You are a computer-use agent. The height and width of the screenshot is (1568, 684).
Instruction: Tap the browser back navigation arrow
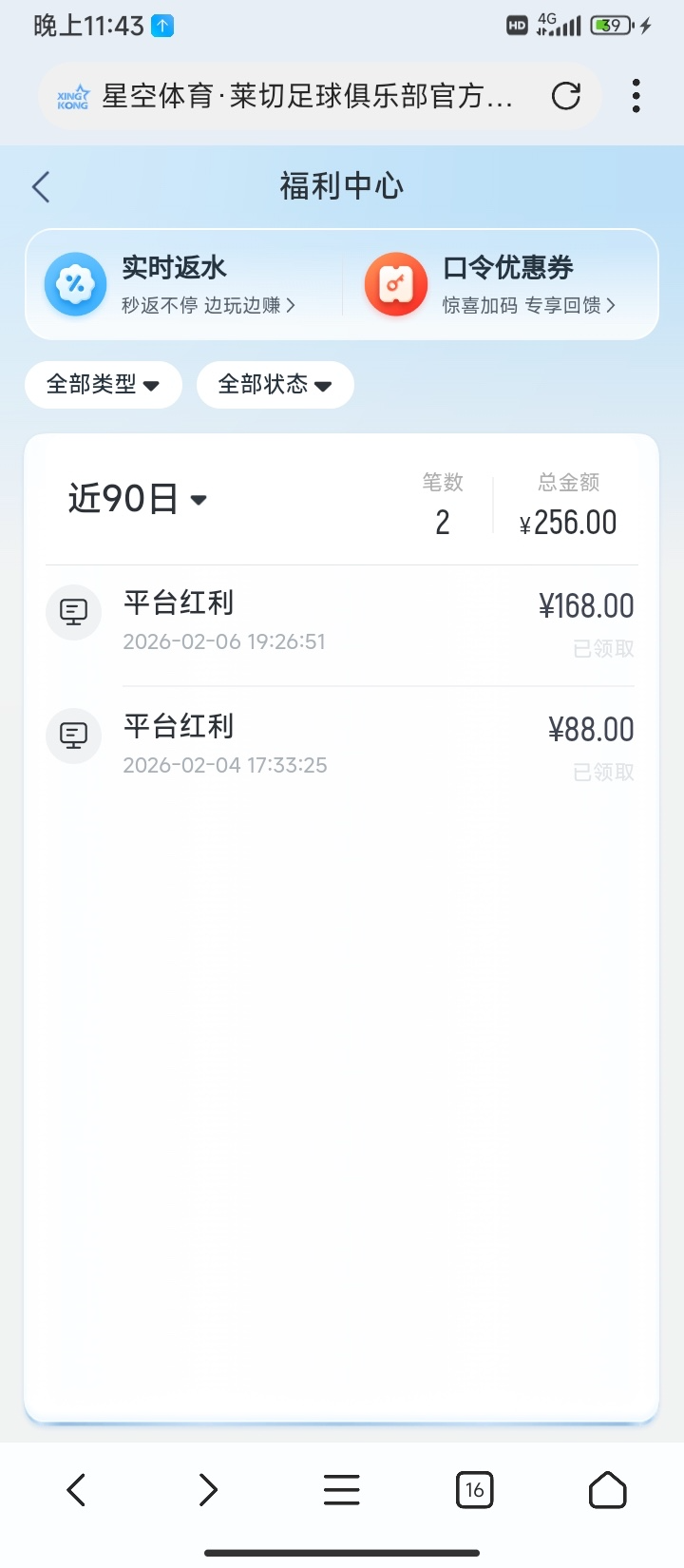[77, 1489]
